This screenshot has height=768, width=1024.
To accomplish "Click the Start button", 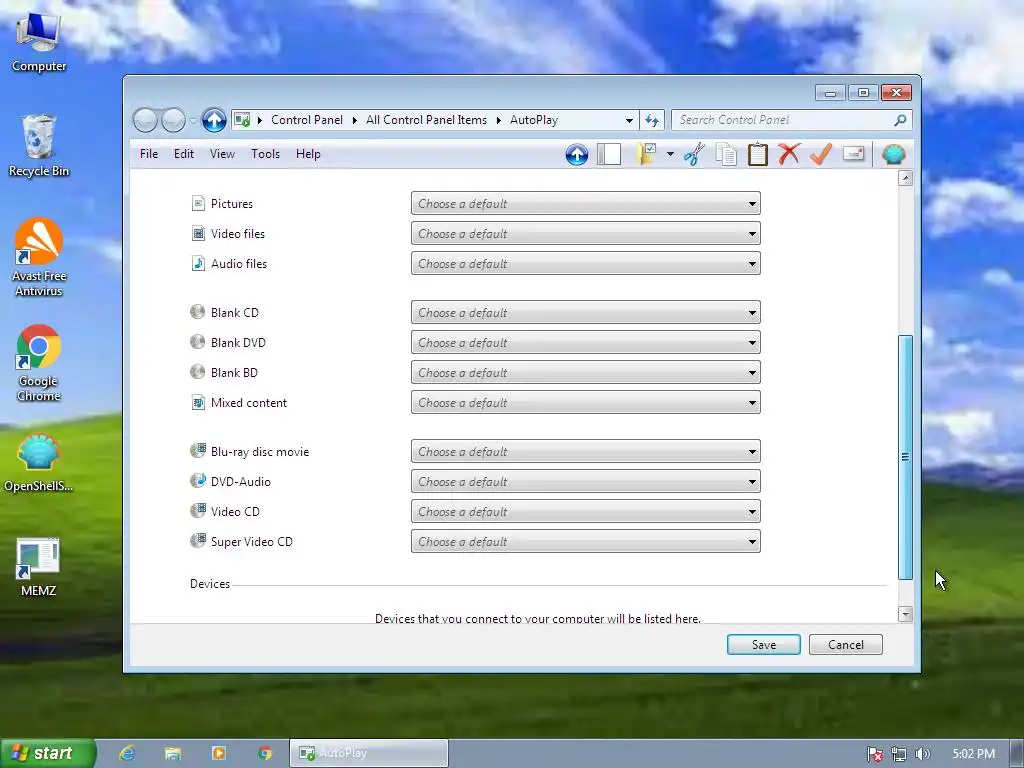I will [48, 753].
